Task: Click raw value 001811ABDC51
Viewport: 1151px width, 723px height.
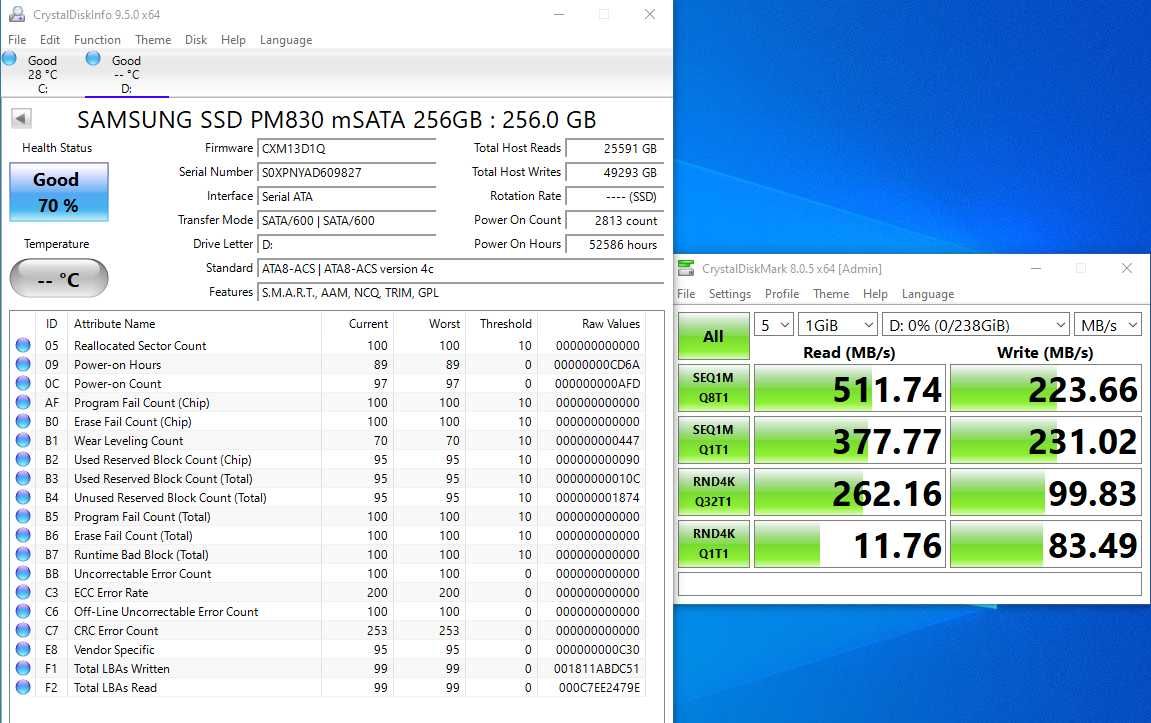Action: [596, 669]
